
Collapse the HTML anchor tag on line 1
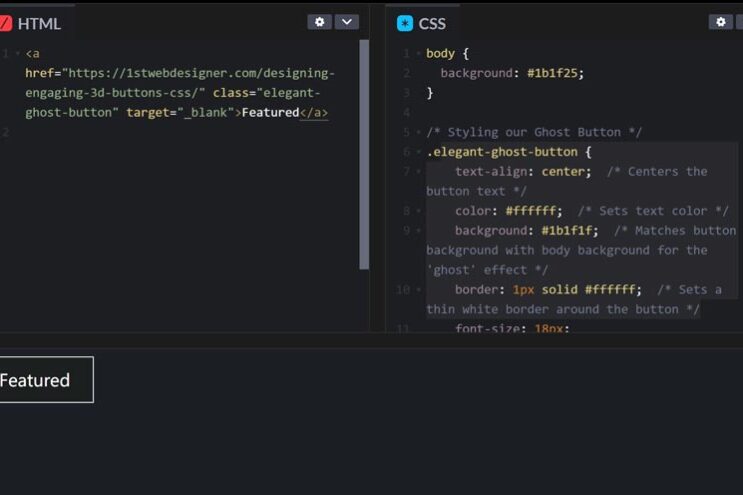[18, 53]
